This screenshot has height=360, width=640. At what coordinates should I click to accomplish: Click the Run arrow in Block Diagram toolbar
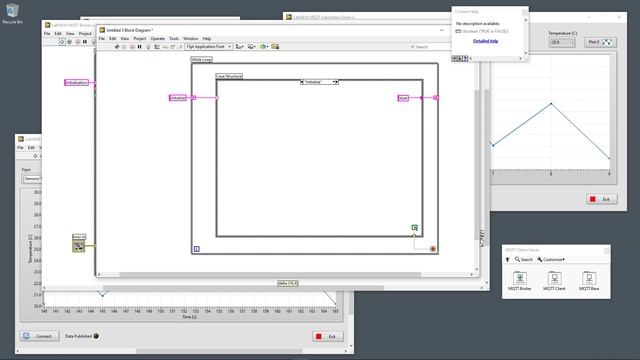point(117,47)
